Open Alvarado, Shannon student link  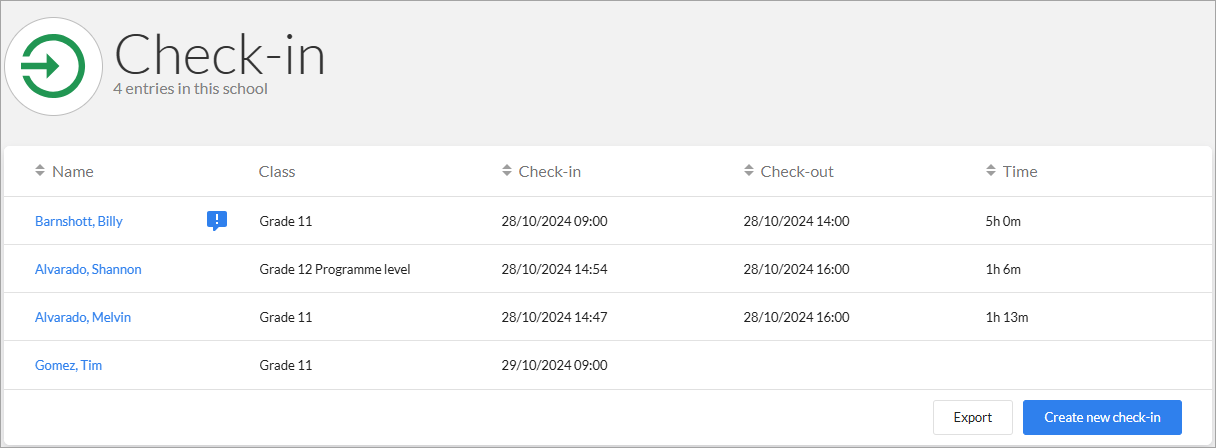(88, 269)
